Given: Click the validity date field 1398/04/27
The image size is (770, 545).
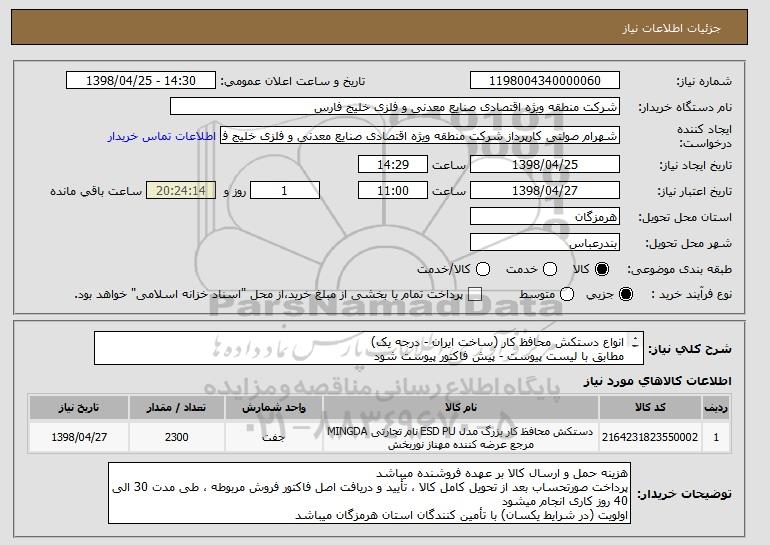Looking at the screenshot, I should [x=545, y=191].
